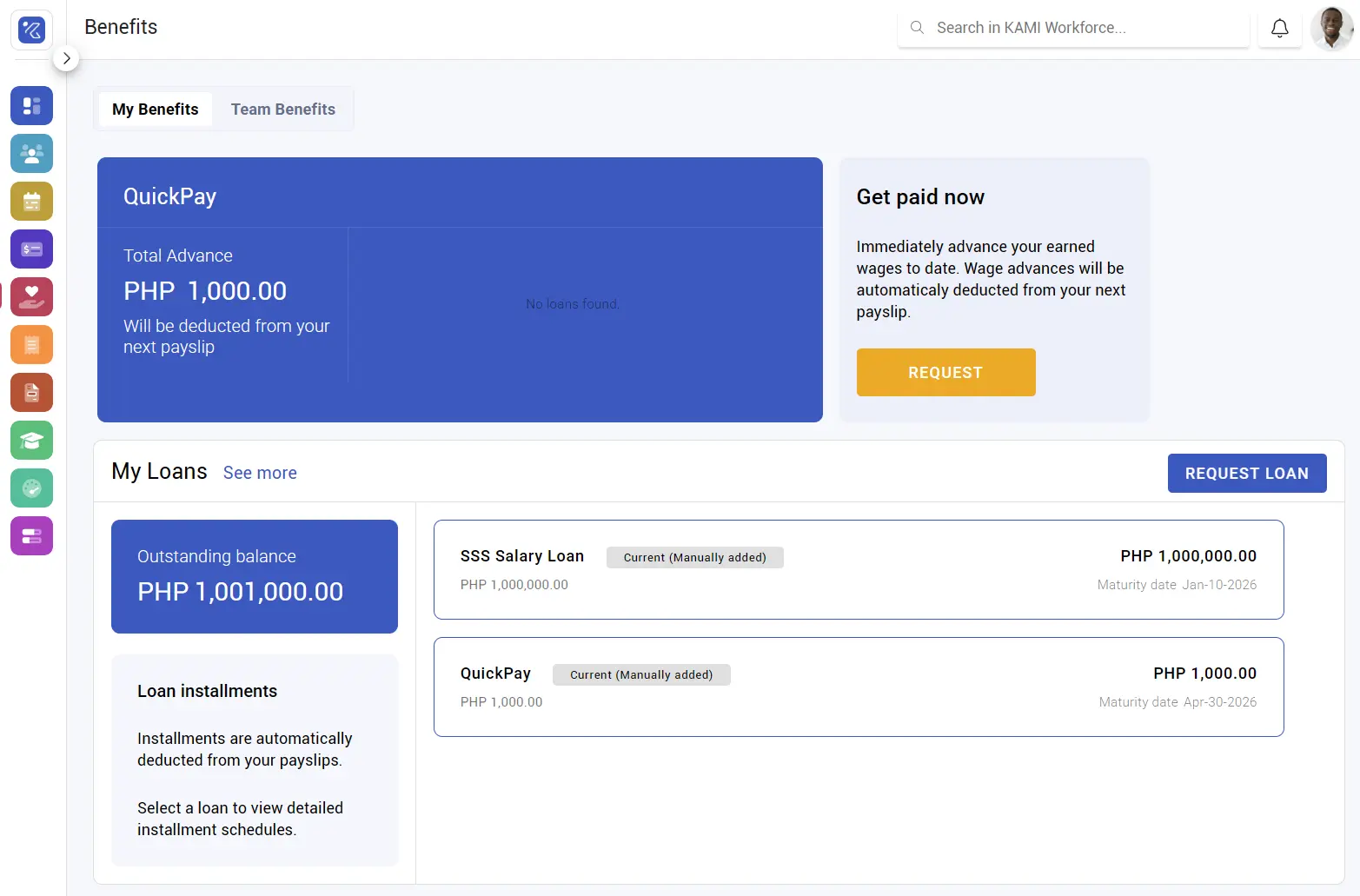Open the purple toggles settings icon
Screen dimensions: 1360x896
point(31,536)
